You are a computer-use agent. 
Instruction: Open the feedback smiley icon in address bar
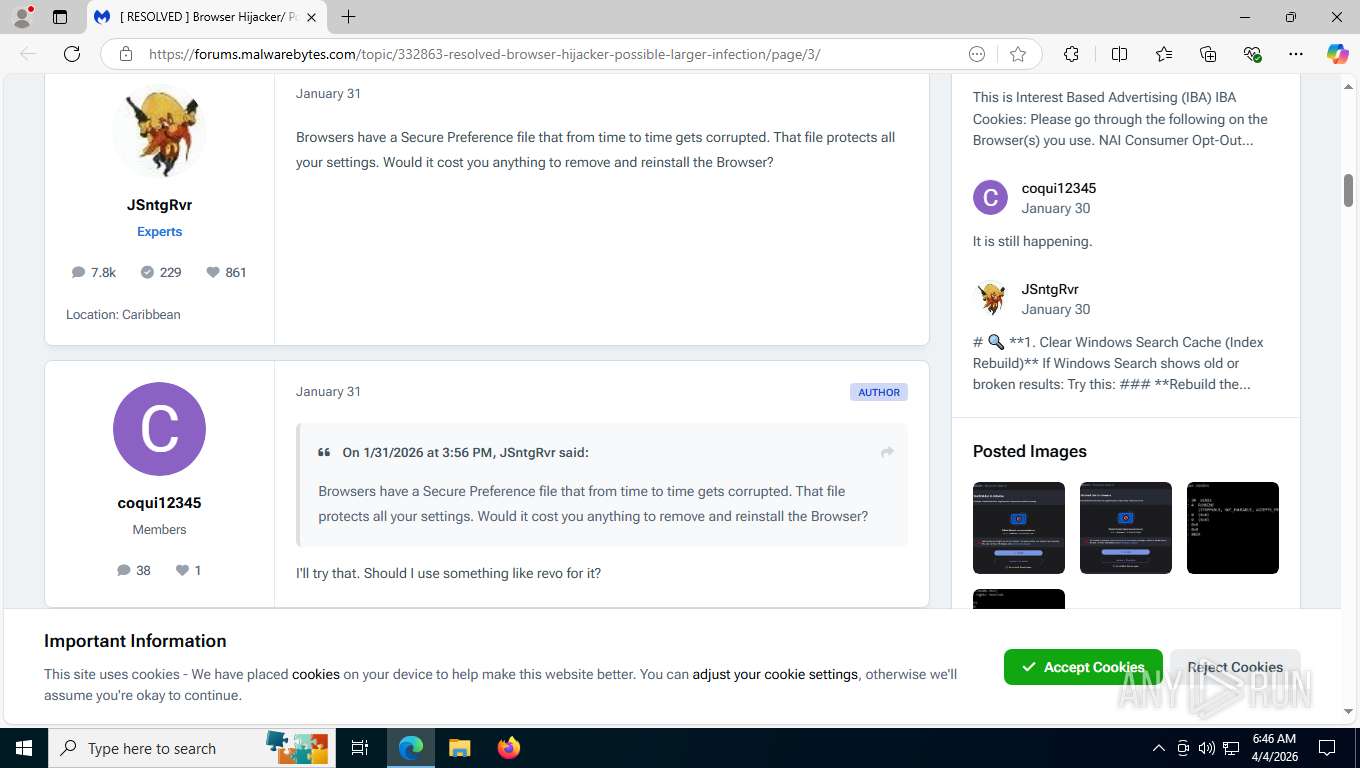(x=977, y=54)
